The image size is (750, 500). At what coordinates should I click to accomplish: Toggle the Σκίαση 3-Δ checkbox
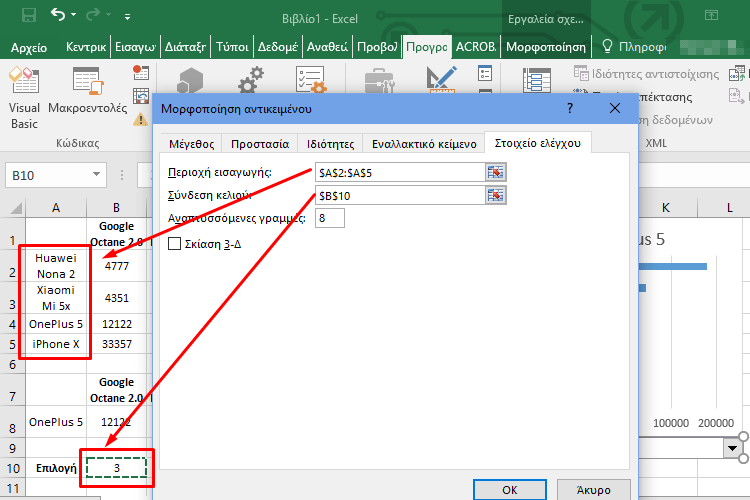point(175,243)
